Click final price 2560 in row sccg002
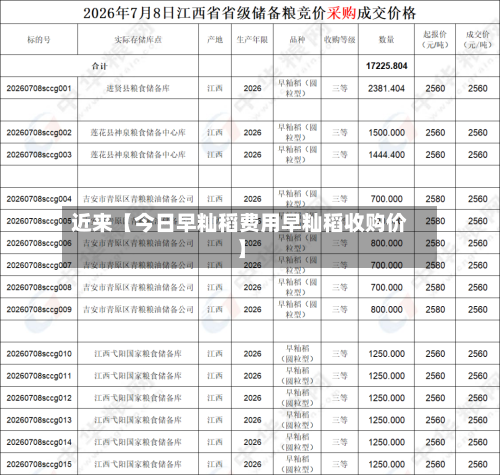 coord(478,133)
